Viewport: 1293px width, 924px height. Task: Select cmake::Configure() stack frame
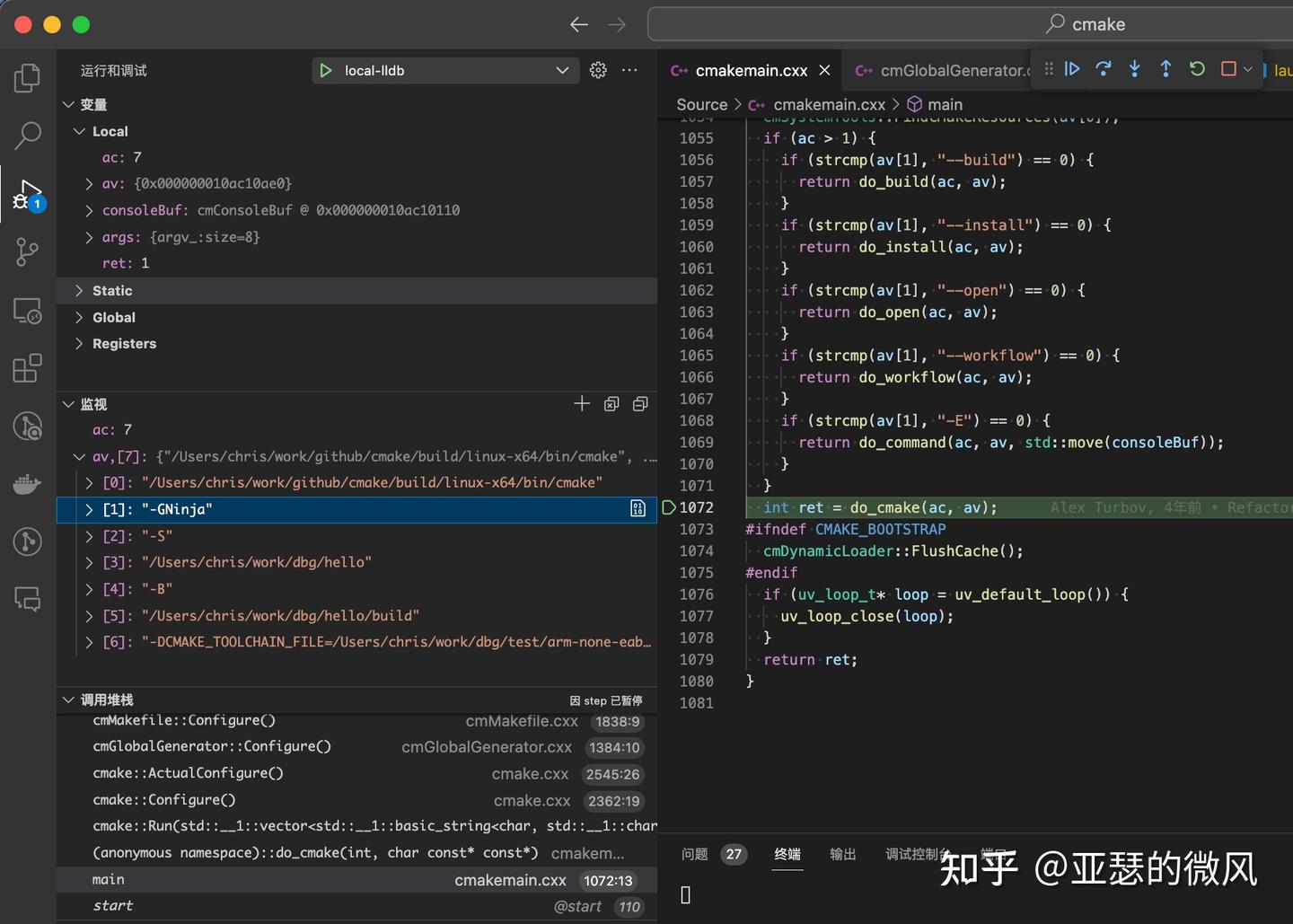coord(164,800)
